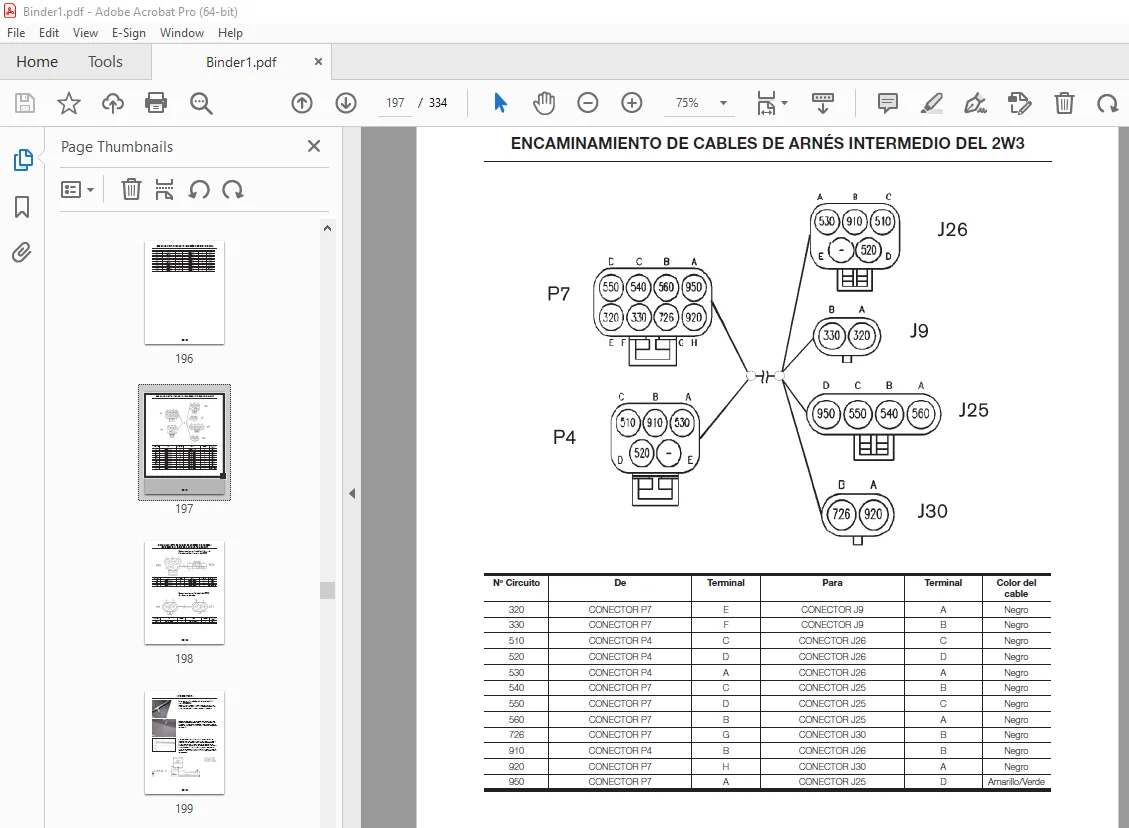Image resolution: width=1129 pixels, height=828 pixels.
Task: Click the extract pages panel icon
Action: (x=164, y=189)
